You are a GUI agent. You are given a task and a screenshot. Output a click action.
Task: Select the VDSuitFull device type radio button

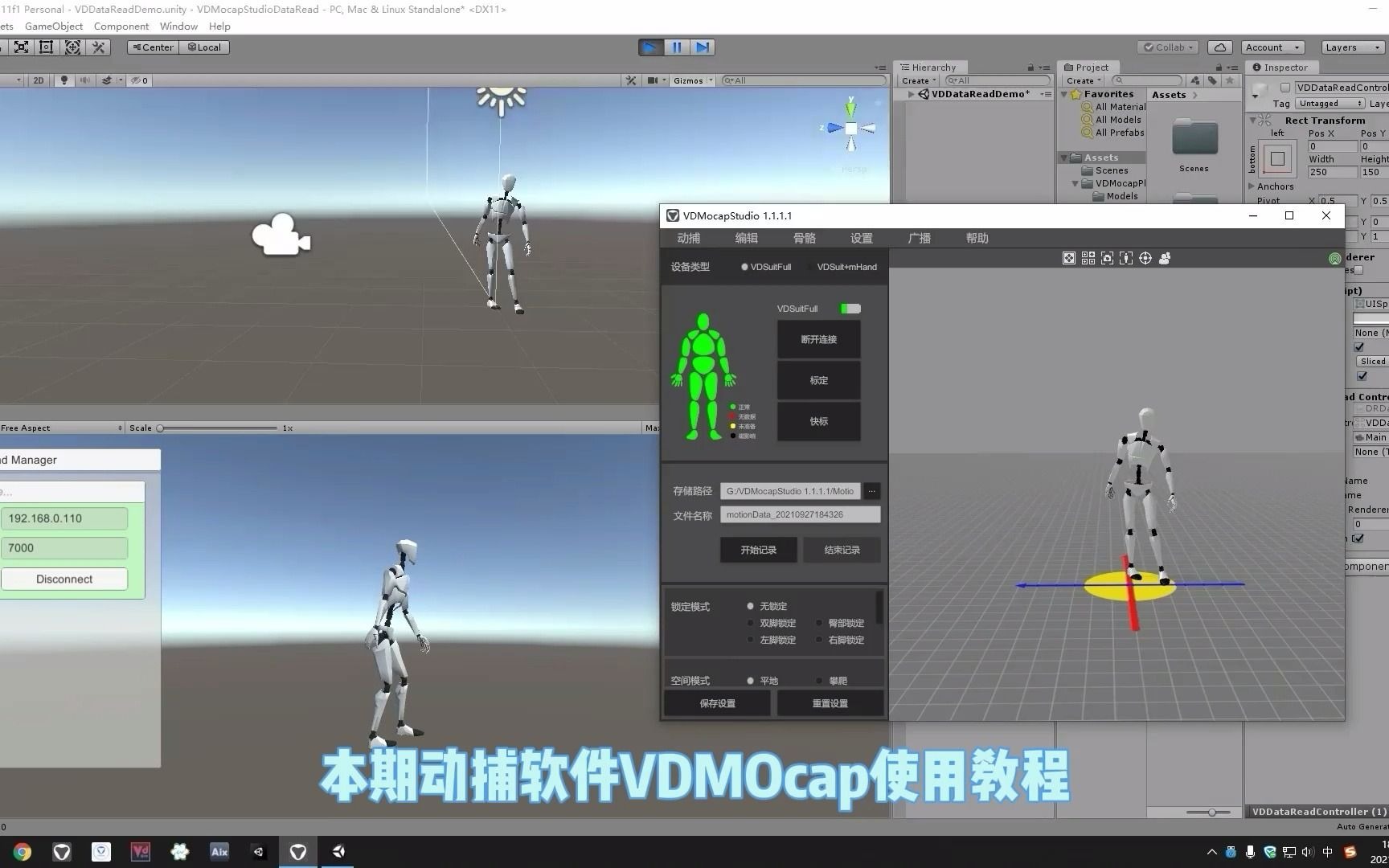tap(744, 266)
